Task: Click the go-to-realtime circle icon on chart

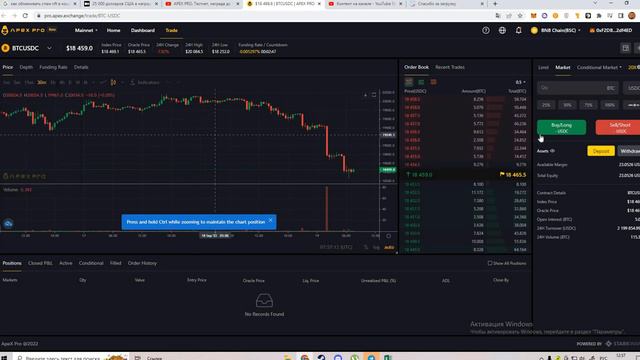Action: coord(389,236)
